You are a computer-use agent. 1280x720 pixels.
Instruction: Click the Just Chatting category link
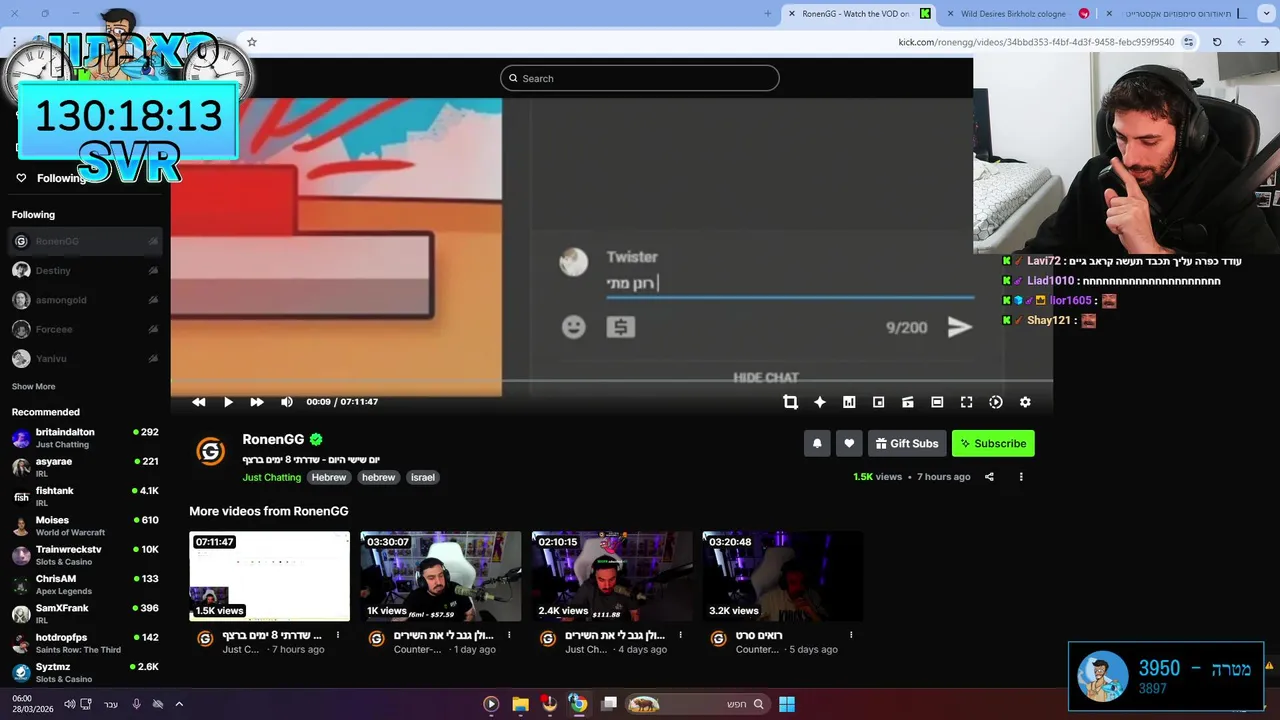(x=271, y=477)
